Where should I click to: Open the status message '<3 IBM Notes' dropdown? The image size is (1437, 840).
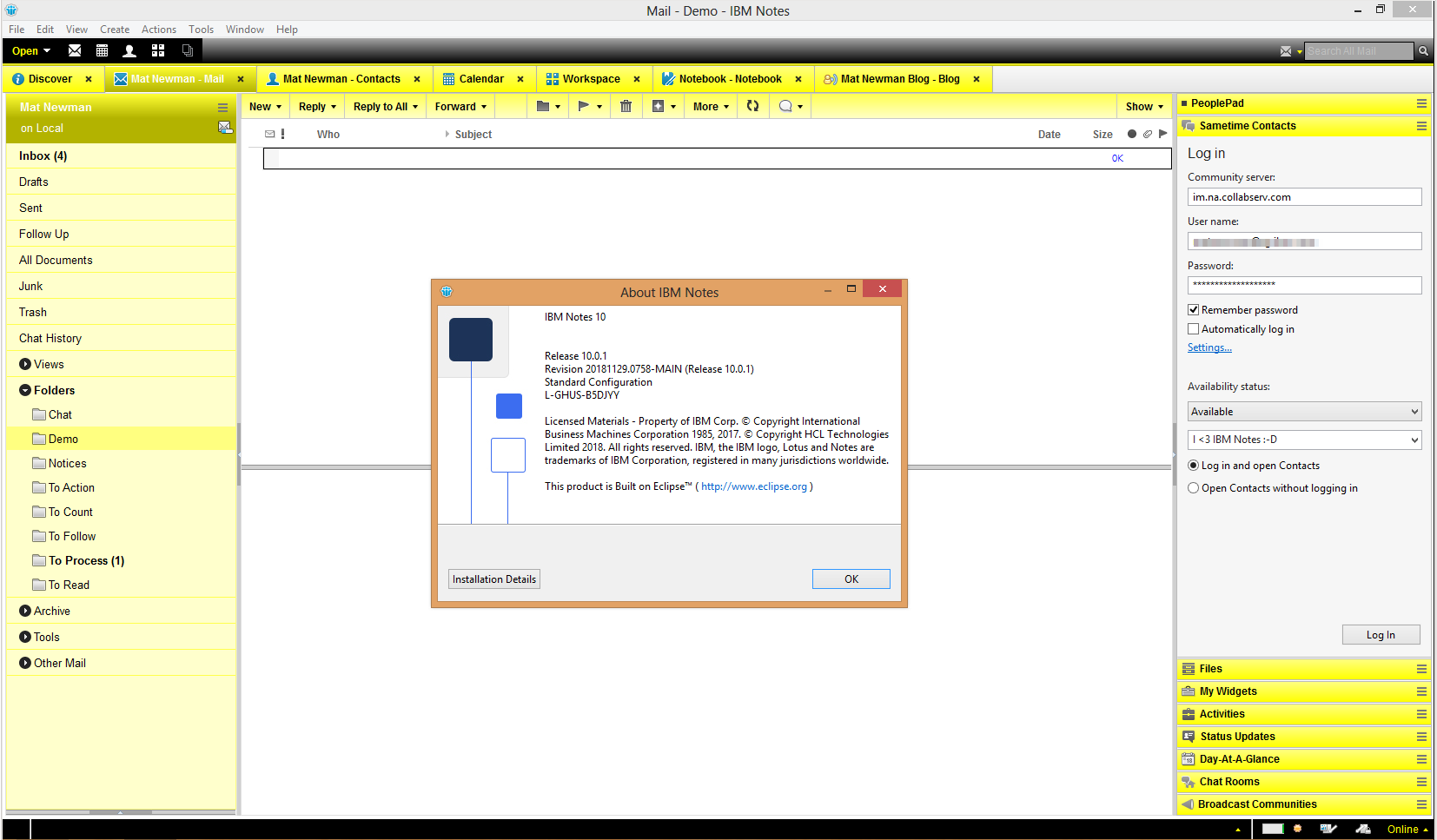click(x=1304, y=440)
